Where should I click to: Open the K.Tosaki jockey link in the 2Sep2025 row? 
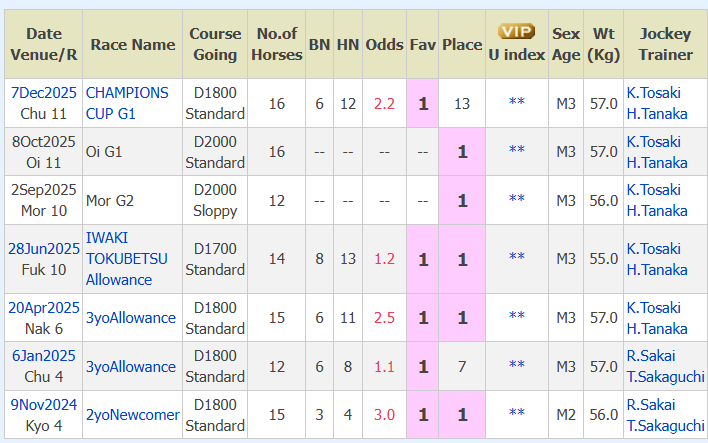click(x=653, y=190)
